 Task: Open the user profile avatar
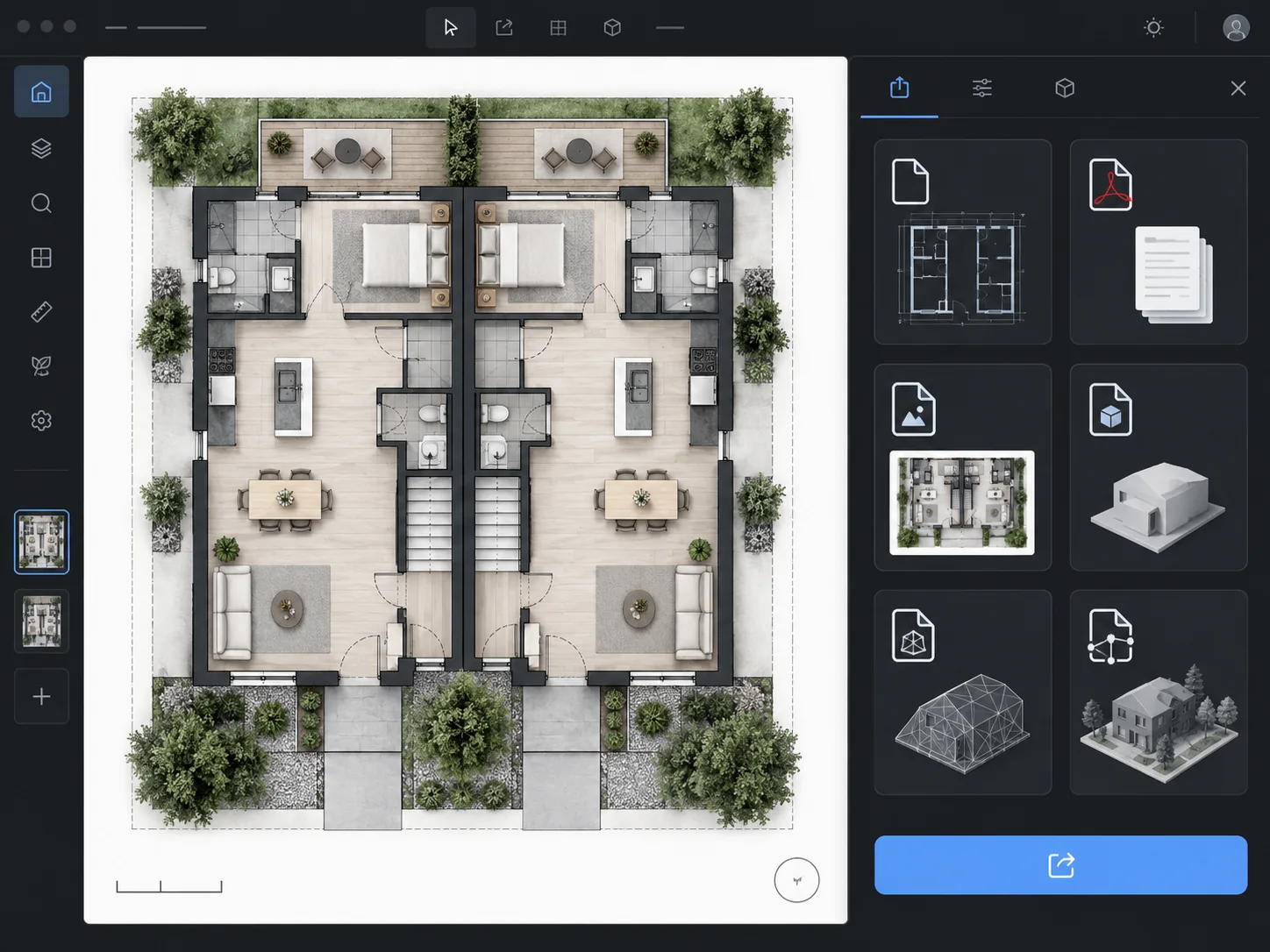[x=1236, y=28]
